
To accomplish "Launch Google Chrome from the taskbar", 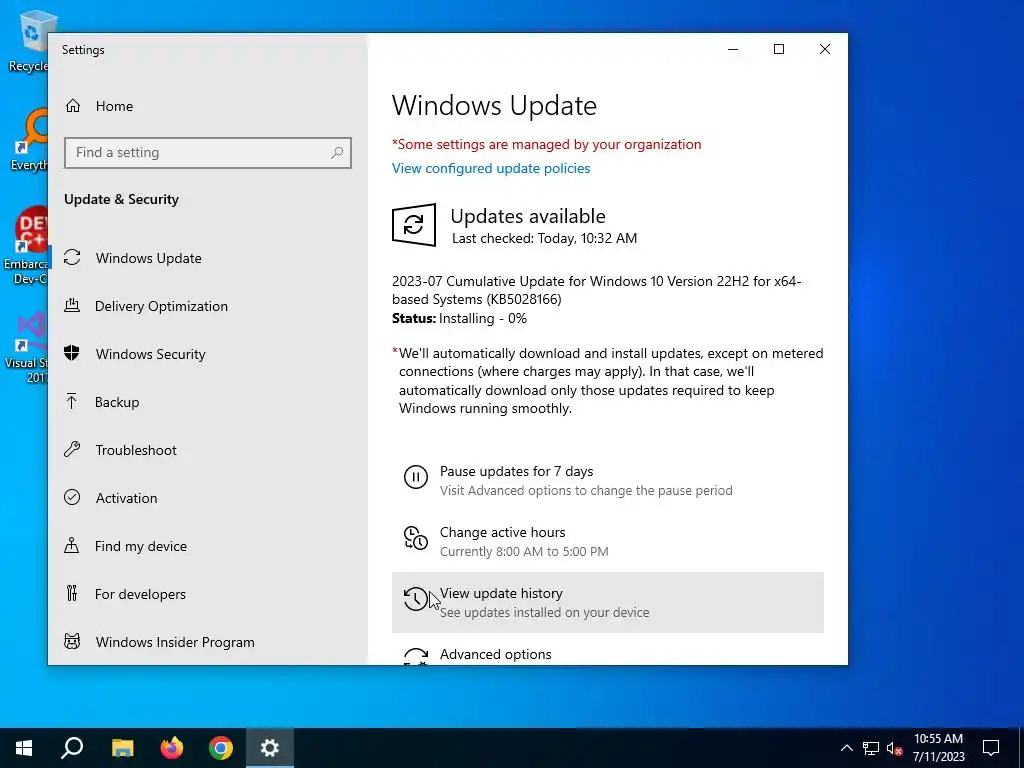I will [x=221, y=748].
